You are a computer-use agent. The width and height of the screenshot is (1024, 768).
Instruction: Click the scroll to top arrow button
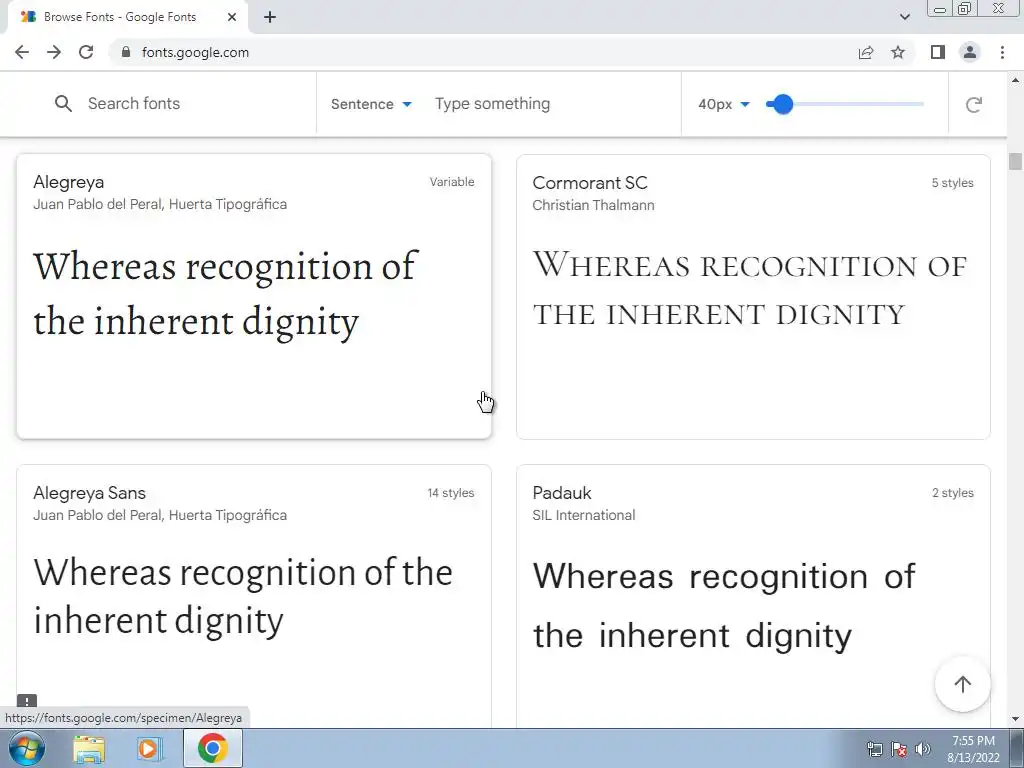(x=963, y=684)
